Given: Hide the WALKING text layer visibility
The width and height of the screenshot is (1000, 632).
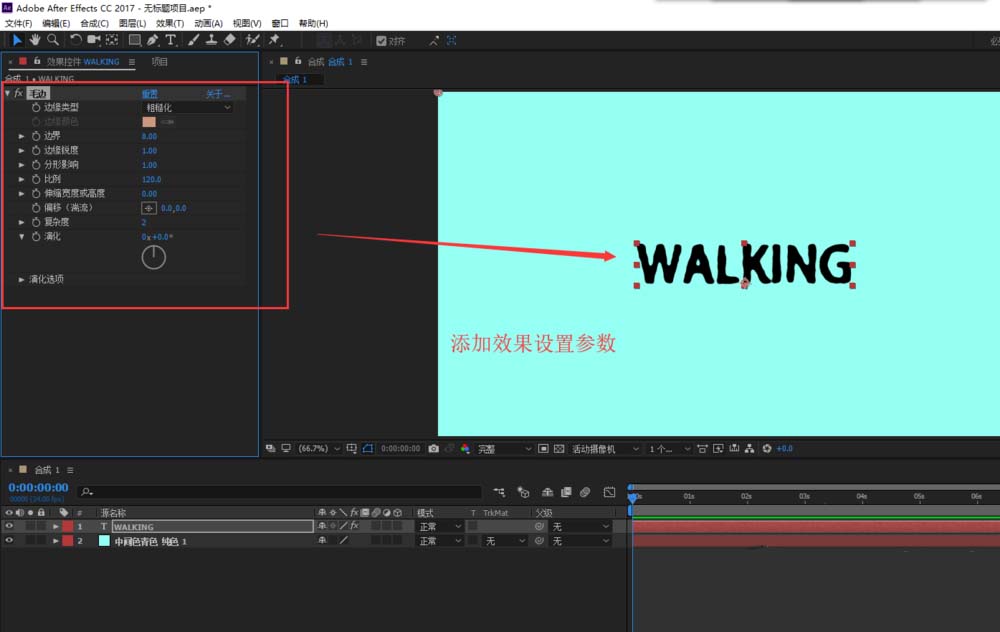Looking at the screenshot, I should [8, 526].
